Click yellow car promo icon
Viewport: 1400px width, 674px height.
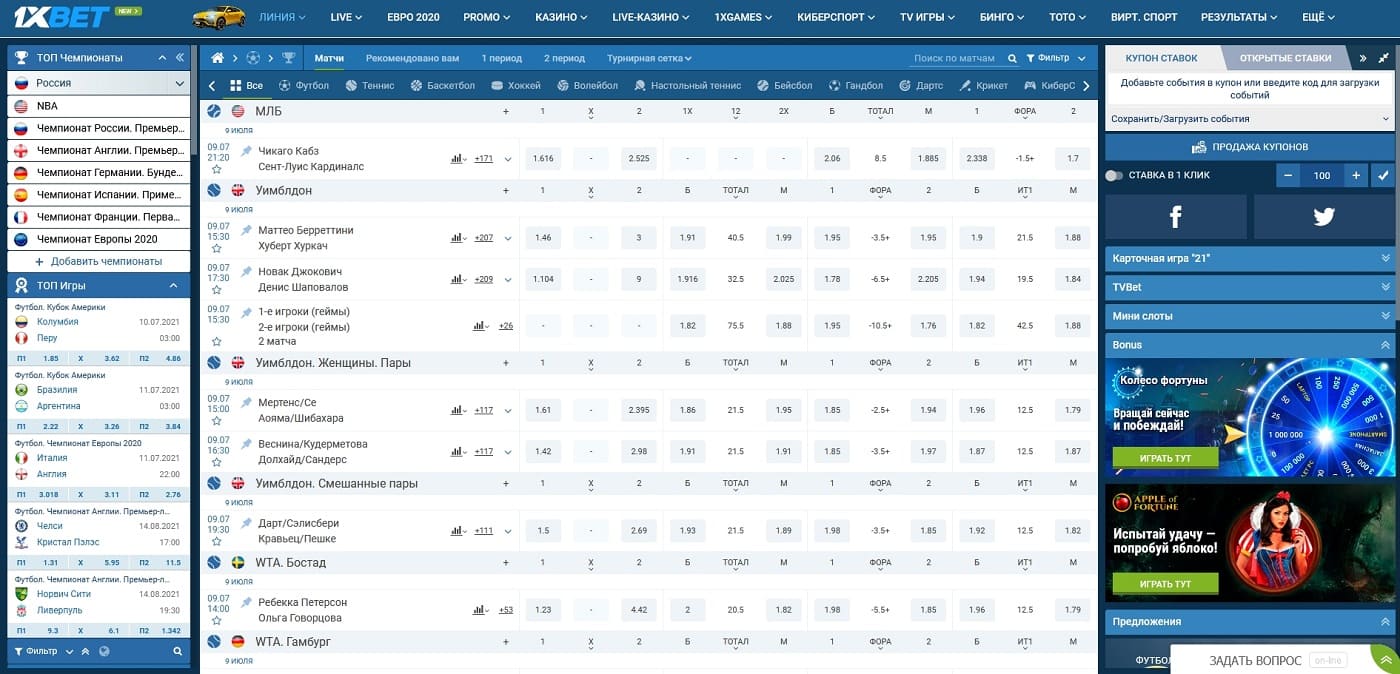click(x=218, y=17)
